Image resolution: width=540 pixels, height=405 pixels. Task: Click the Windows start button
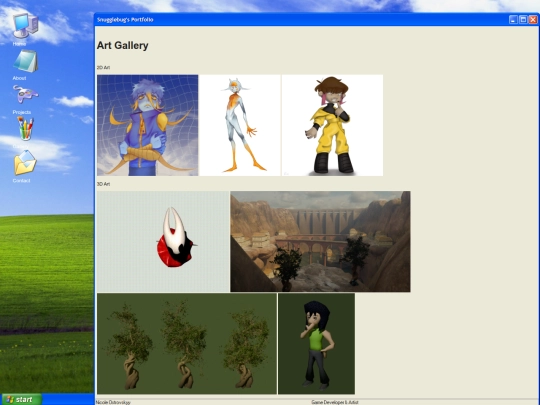[x=21, y=399]
